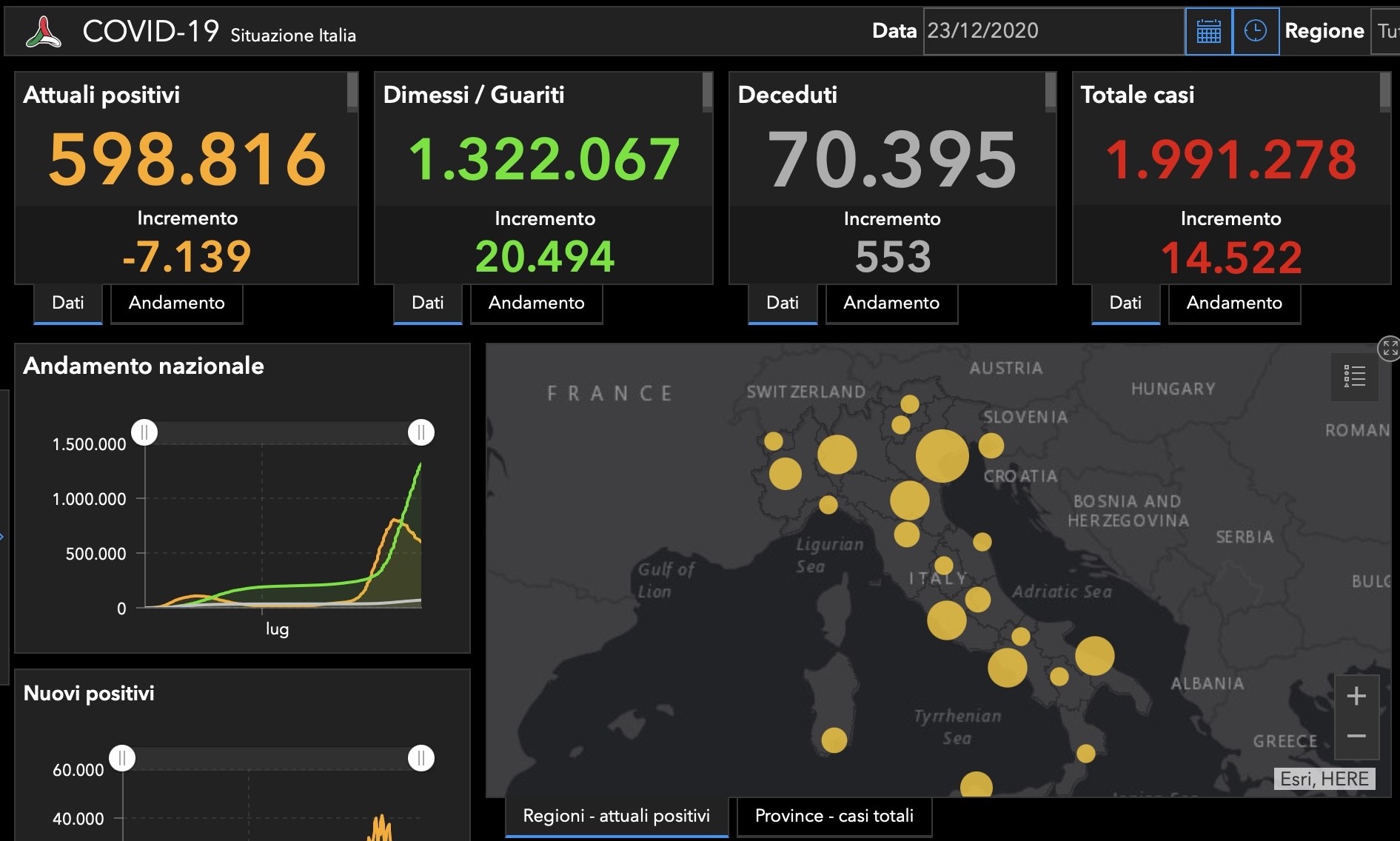The width and height of the screenshot is (1400, 841).
Task: Grab the right range handle of Nuovi positivi chart
Action: (x=421, y=758)
